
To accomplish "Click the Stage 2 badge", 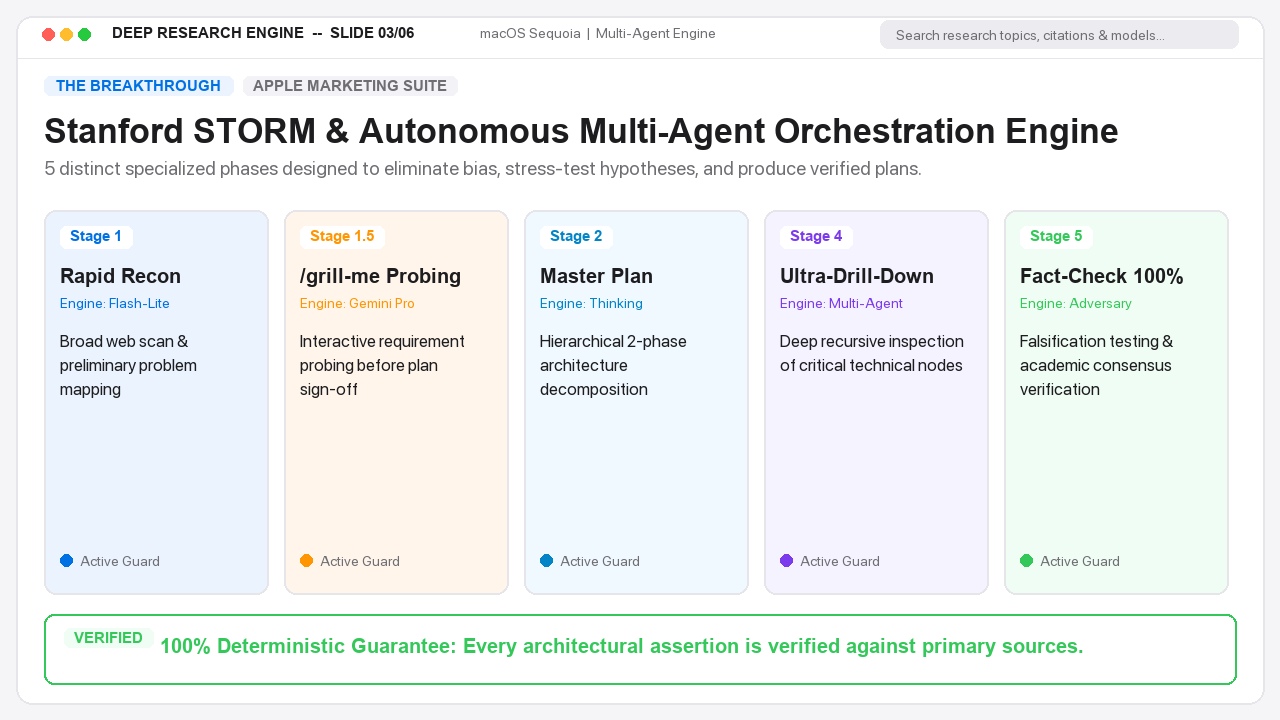I will [576, 237].
